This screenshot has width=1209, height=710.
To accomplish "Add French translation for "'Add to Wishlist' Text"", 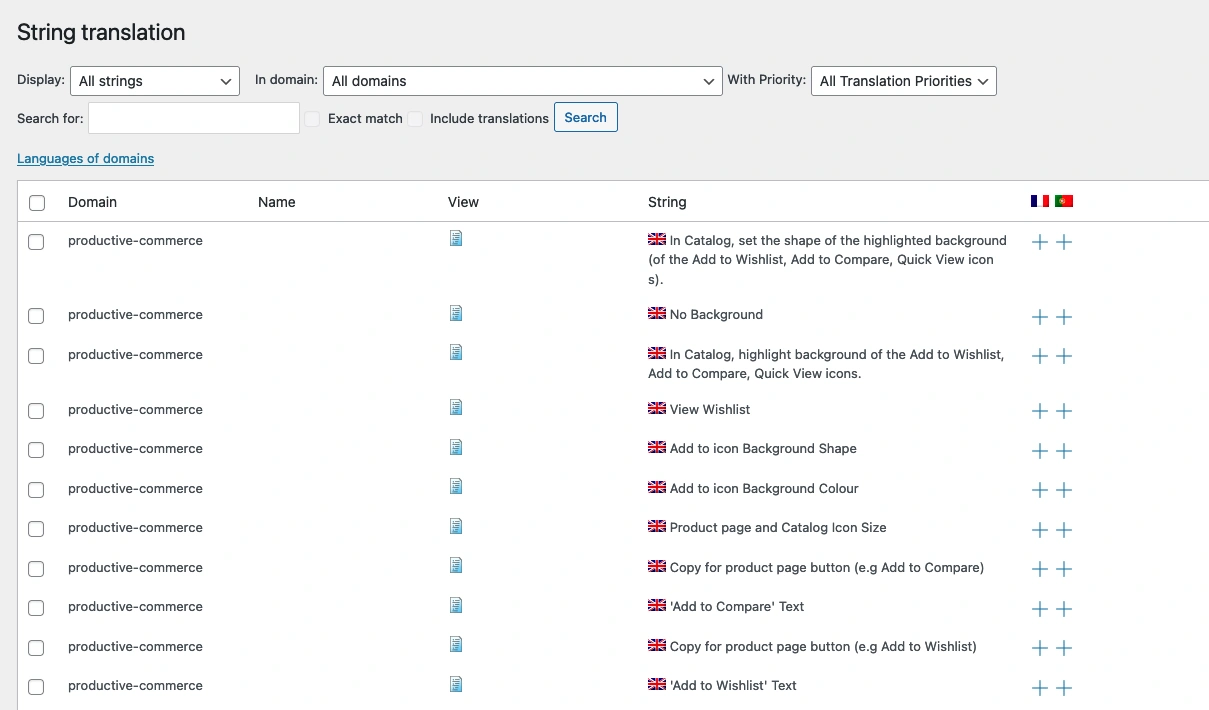I will click(1040, 688).
